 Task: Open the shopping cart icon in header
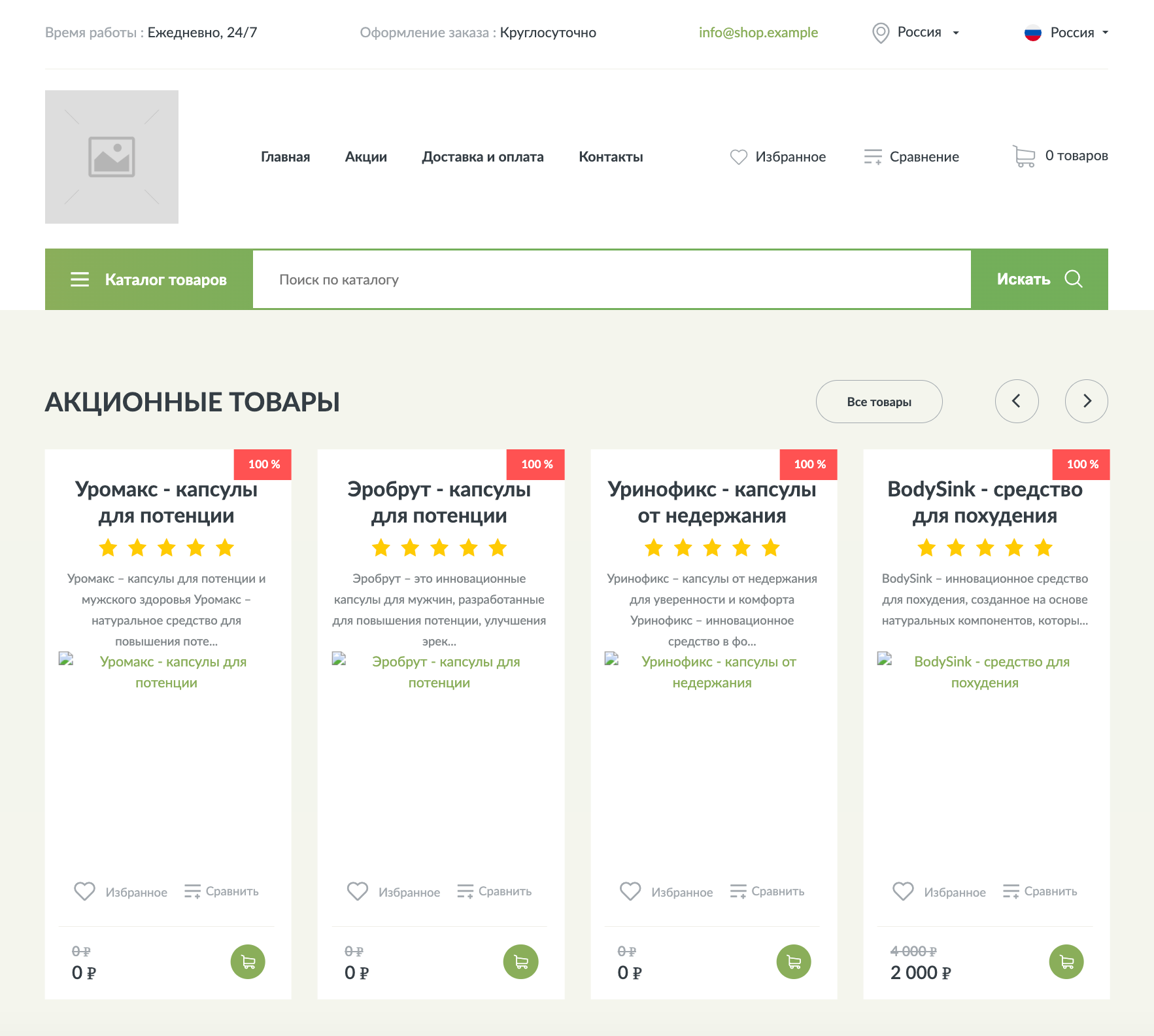[x=1024, y=156]
